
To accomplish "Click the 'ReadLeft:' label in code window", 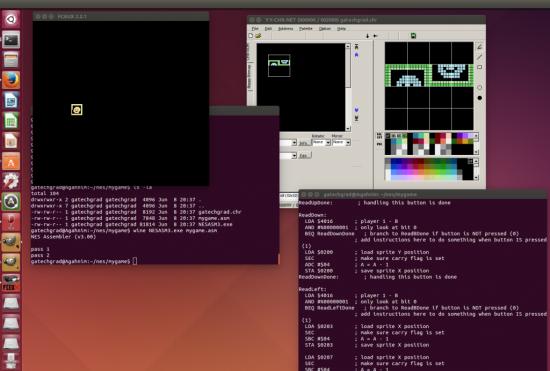I will (x=313, y=289).
